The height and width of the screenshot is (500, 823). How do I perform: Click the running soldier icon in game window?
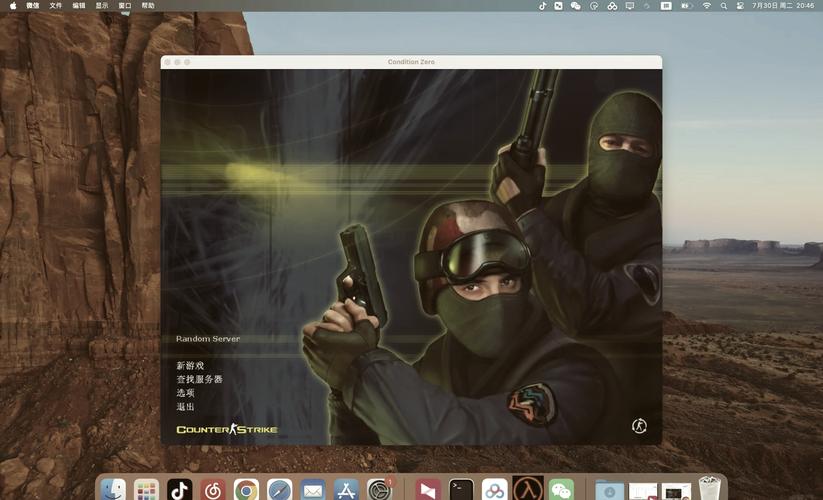coord(639,427)
